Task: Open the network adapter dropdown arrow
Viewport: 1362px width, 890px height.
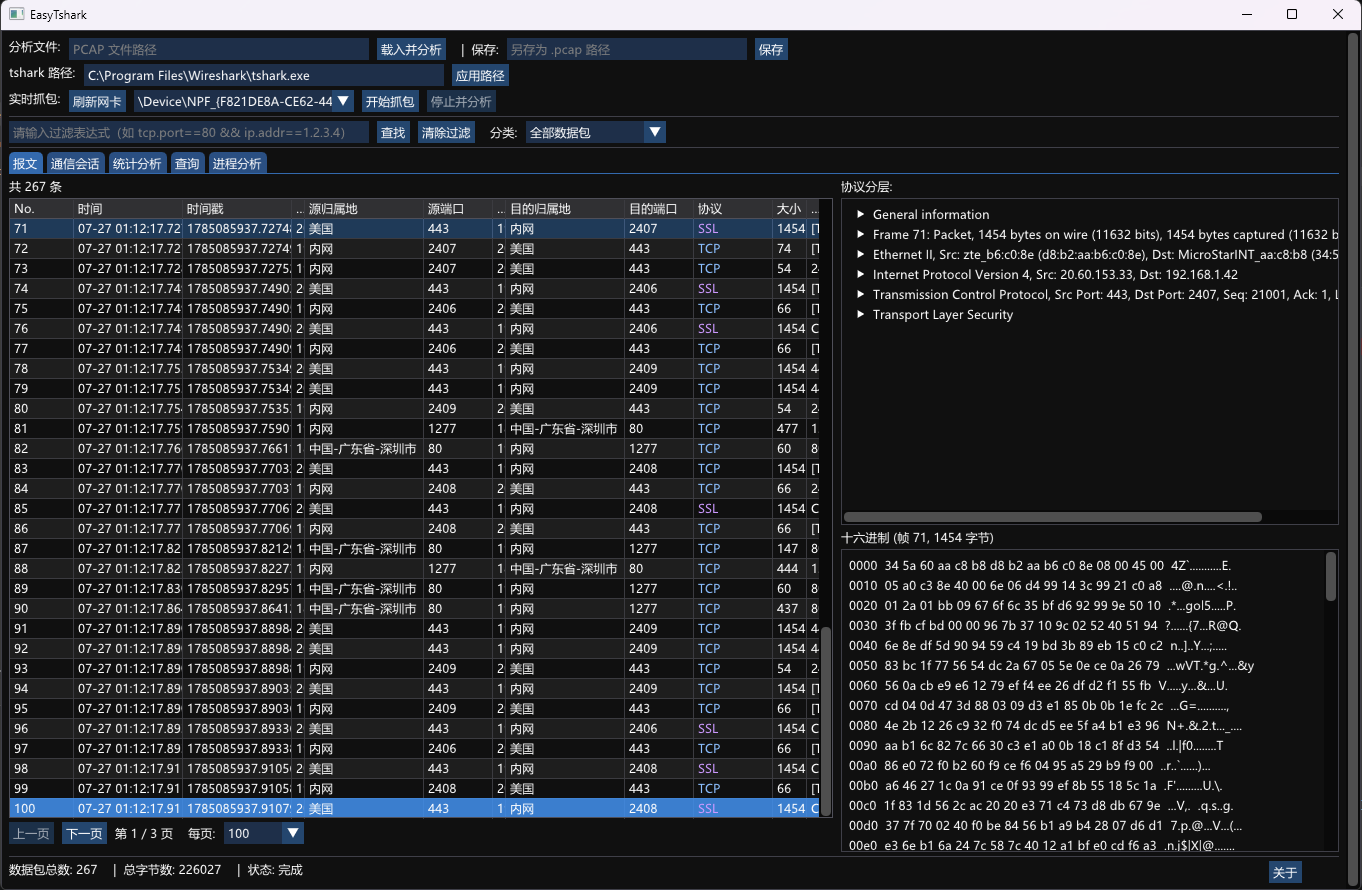Action: click(343, 101)
